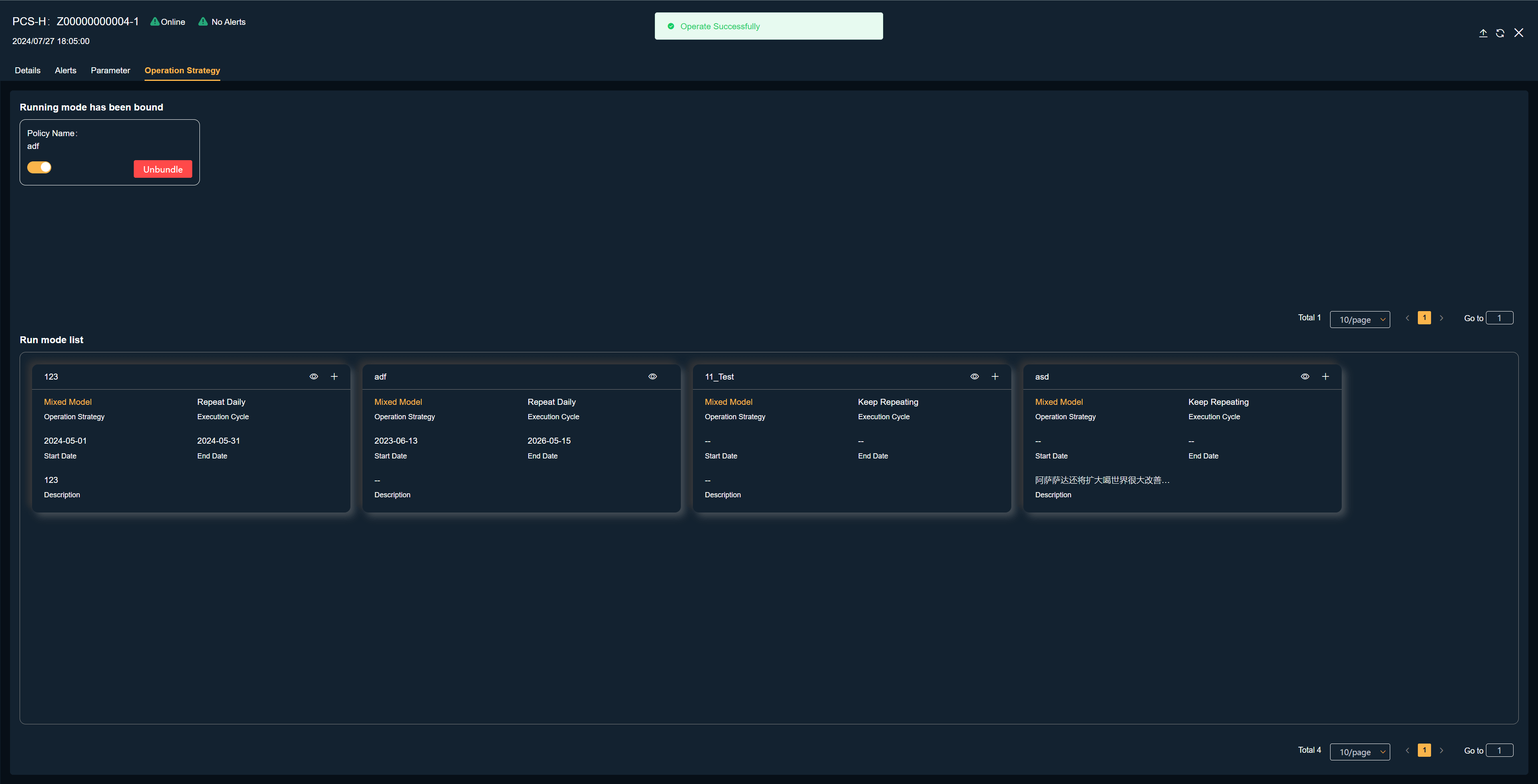Click the asd card title
Viewport: 1538px width, 784px height.
click(1042, 377)
